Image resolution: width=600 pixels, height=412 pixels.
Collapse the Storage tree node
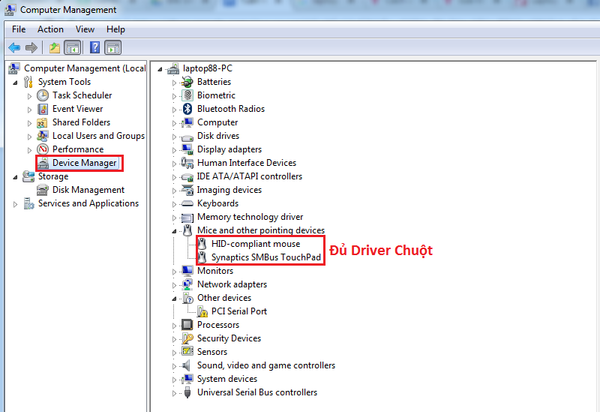15,177
